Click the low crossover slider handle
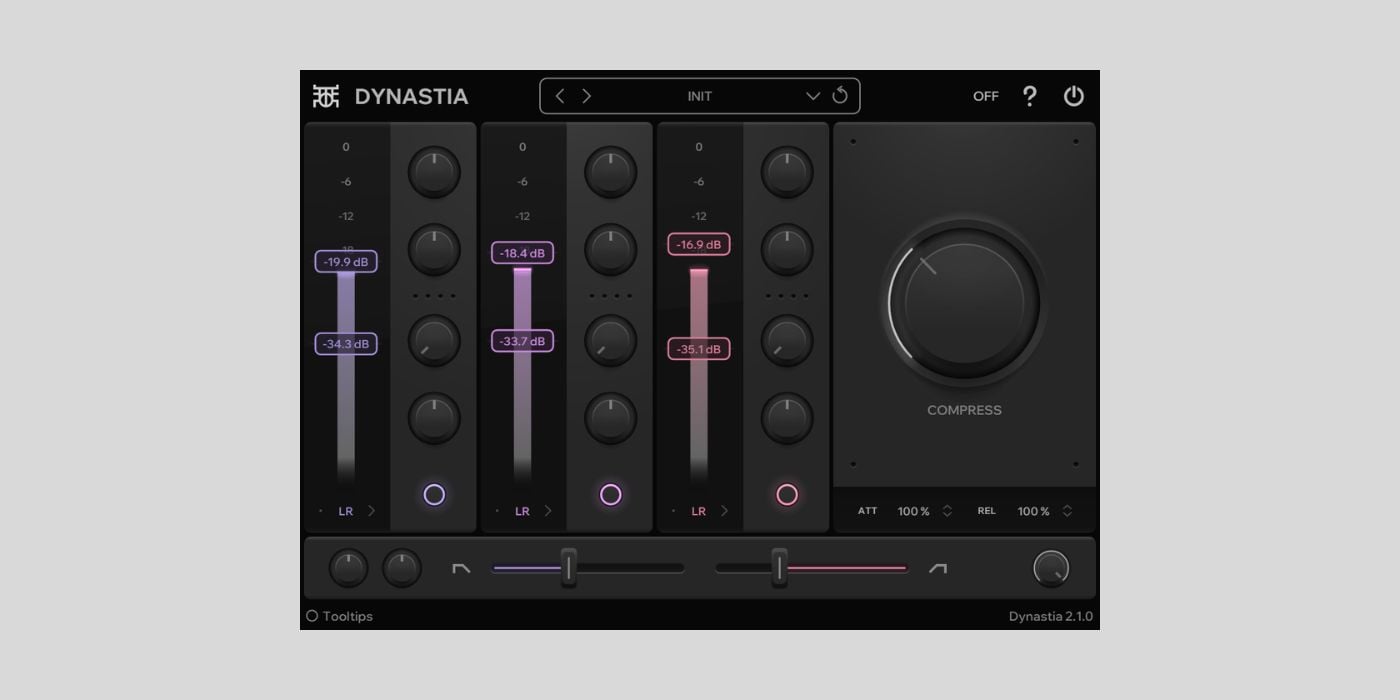1400x700 pixels. pos(568,567)
